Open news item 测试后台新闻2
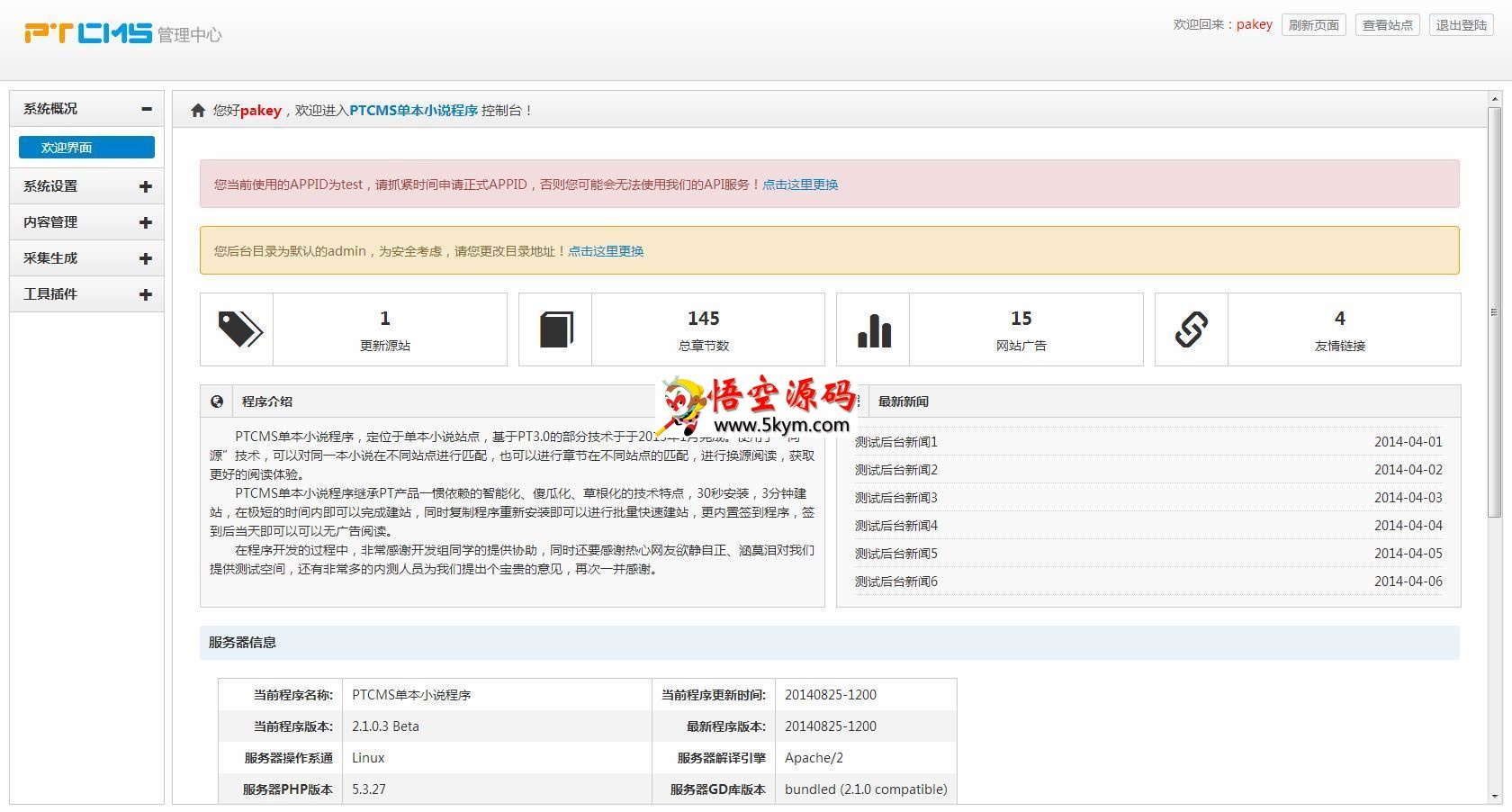The image size is (1512, 812). coord(895,470)
